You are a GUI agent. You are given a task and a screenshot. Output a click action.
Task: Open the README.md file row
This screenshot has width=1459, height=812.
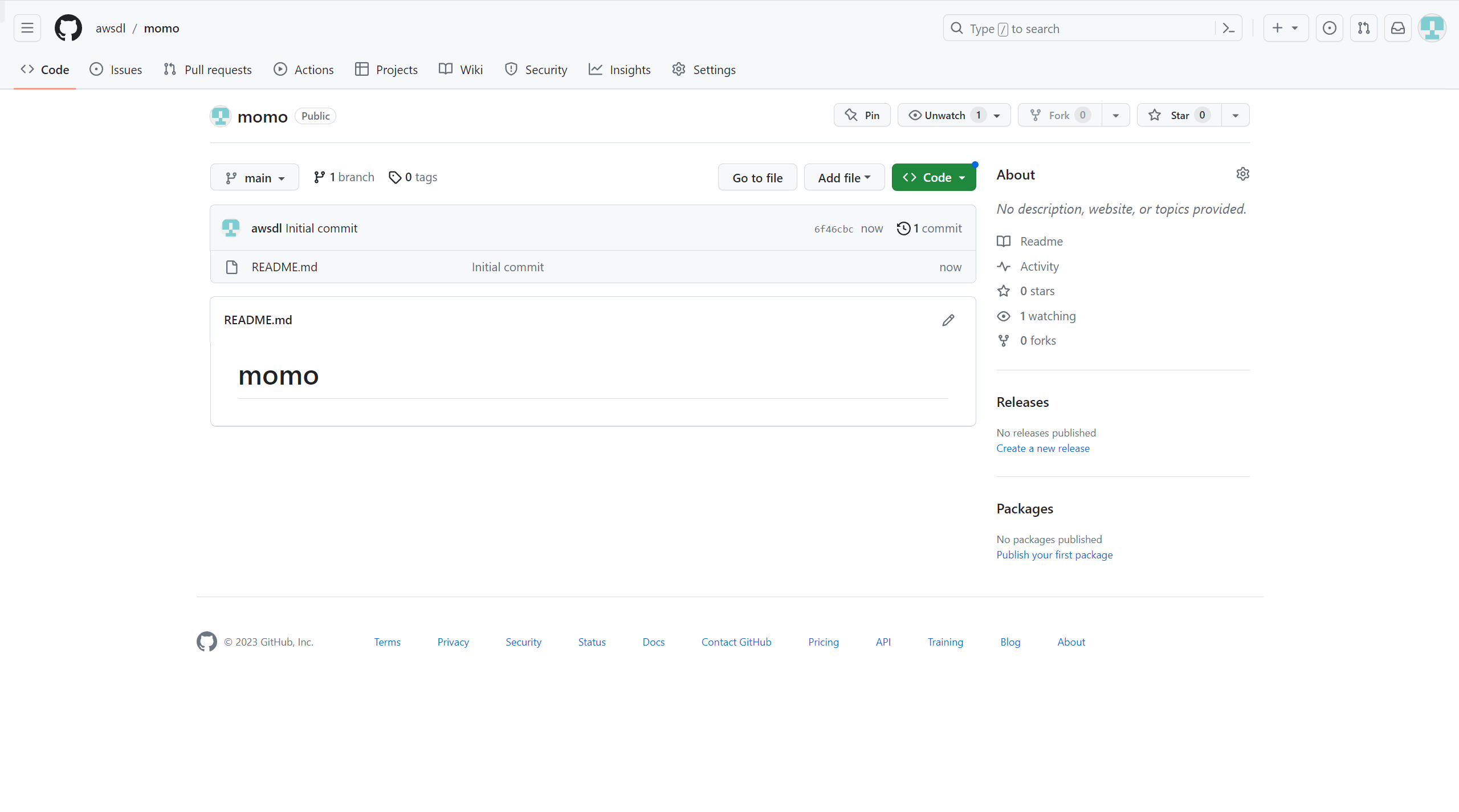tap(284, 267)
